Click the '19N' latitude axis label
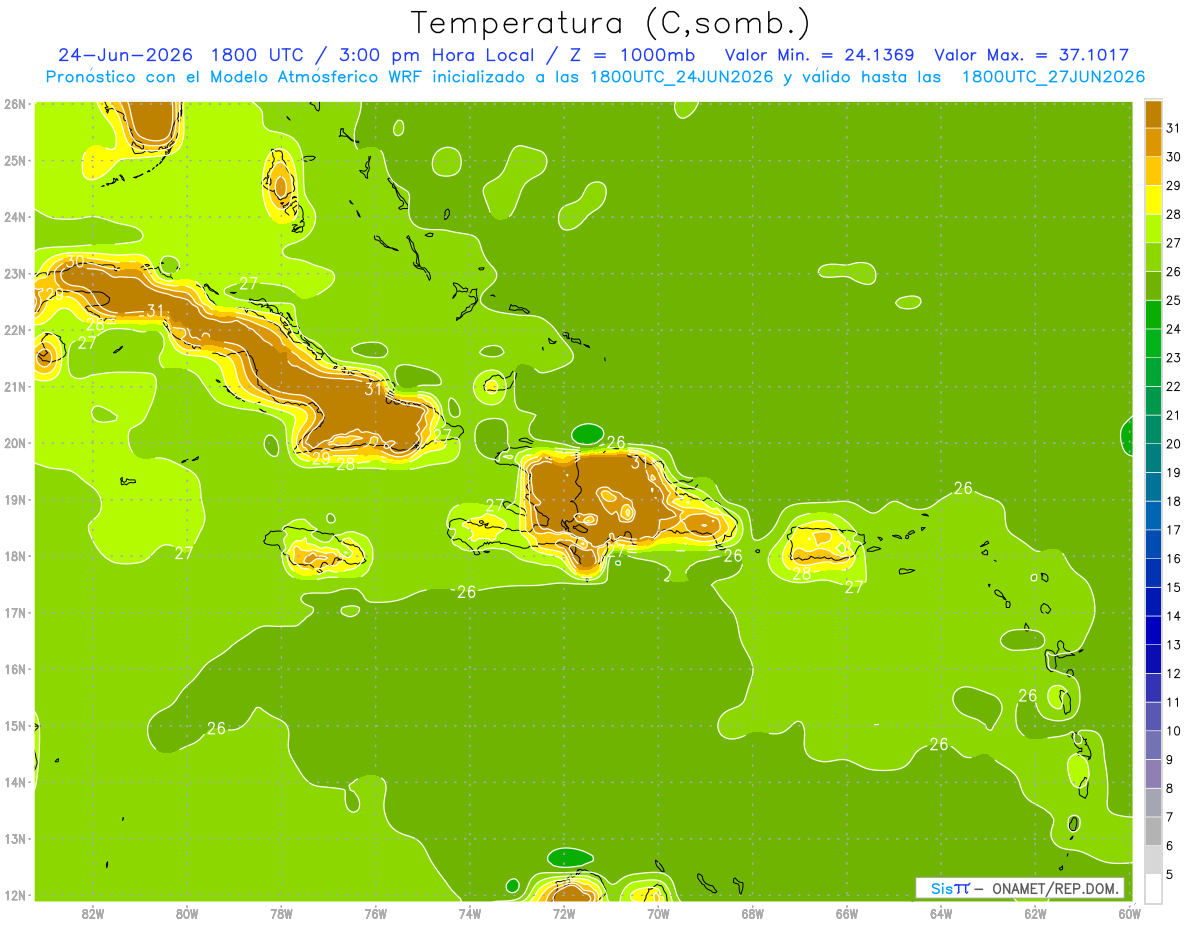Screen dimensions: 1200x927 coord(15,500)
